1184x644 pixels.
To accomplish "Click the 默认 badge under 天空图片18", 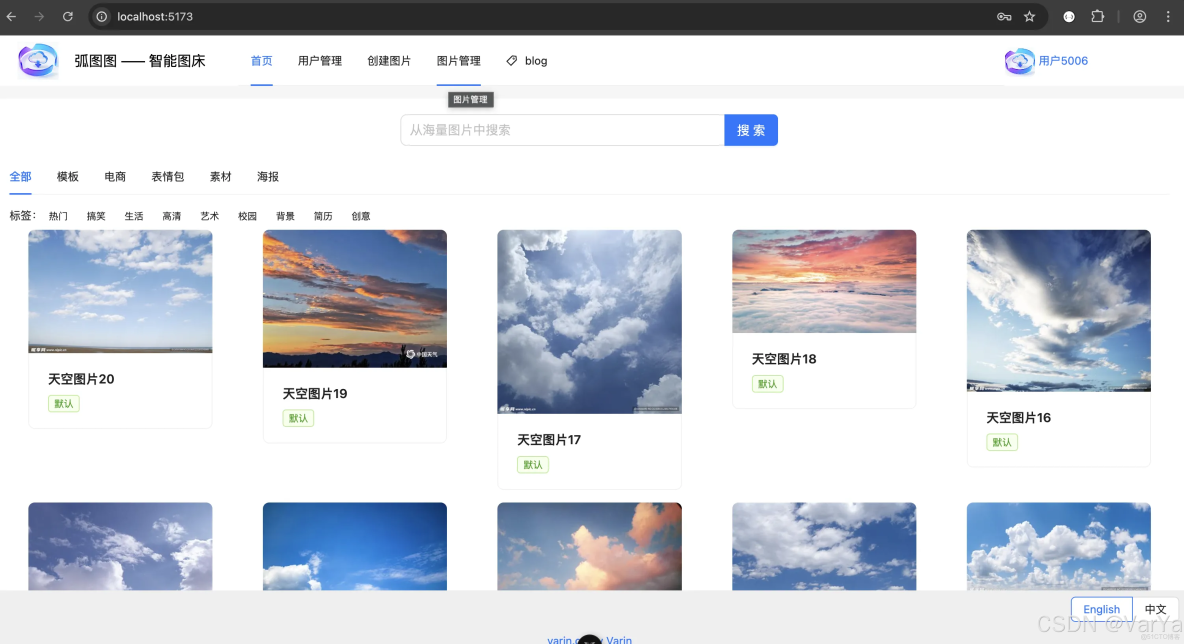I will click(x=767, y=383).
